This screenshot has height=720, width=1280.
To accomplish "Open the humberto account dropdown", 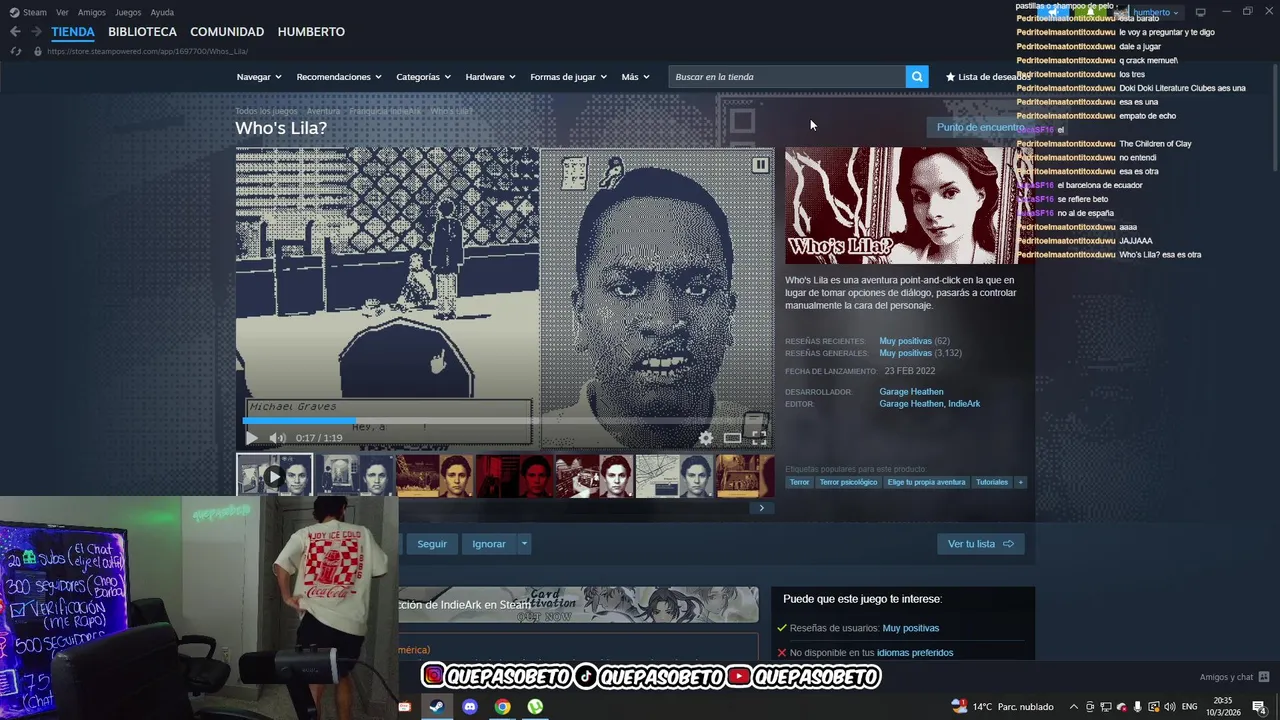I will click(1156, 12).
